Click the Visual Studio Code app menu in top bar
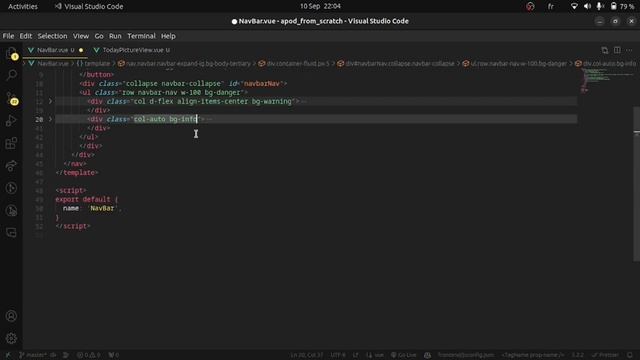 [x=89, y=6]
